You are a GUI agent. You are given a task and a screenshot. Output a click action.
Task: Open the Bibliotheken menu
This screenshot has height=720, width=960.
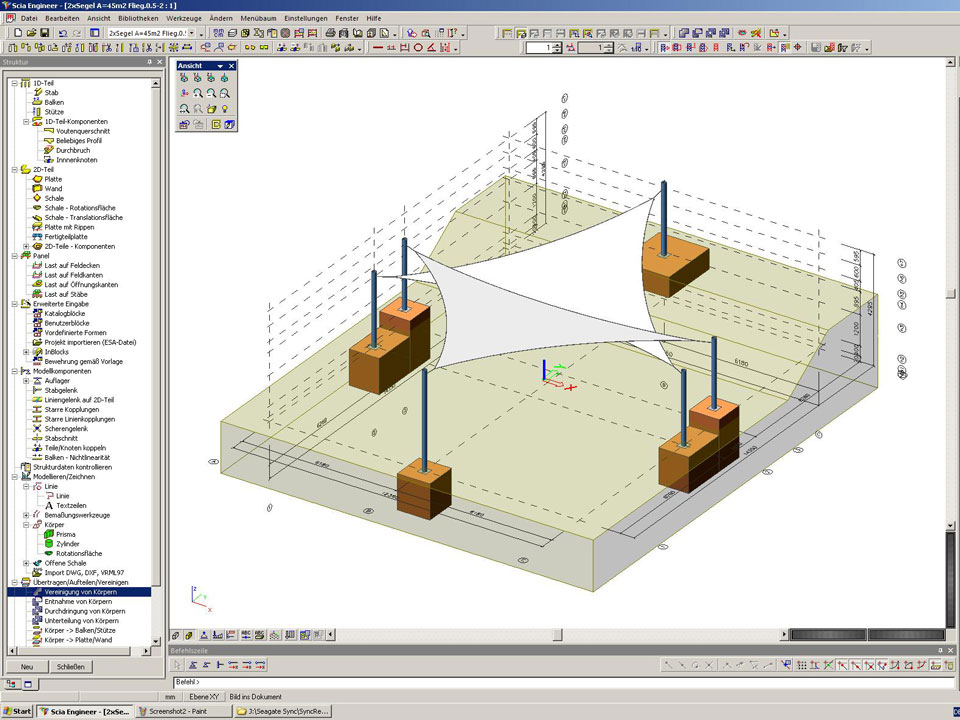[x=137, y=18]
